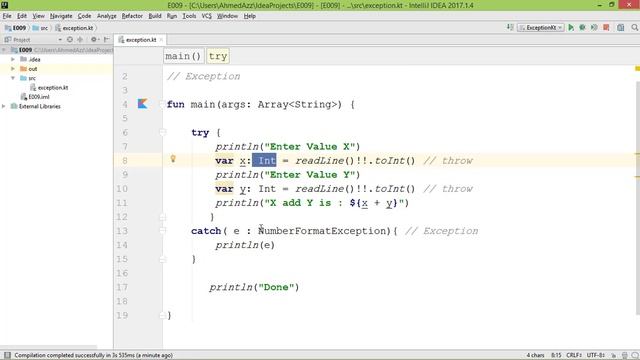The image size is (640, 360).
Task: Open the Build menu
Action: coord(155,16)
